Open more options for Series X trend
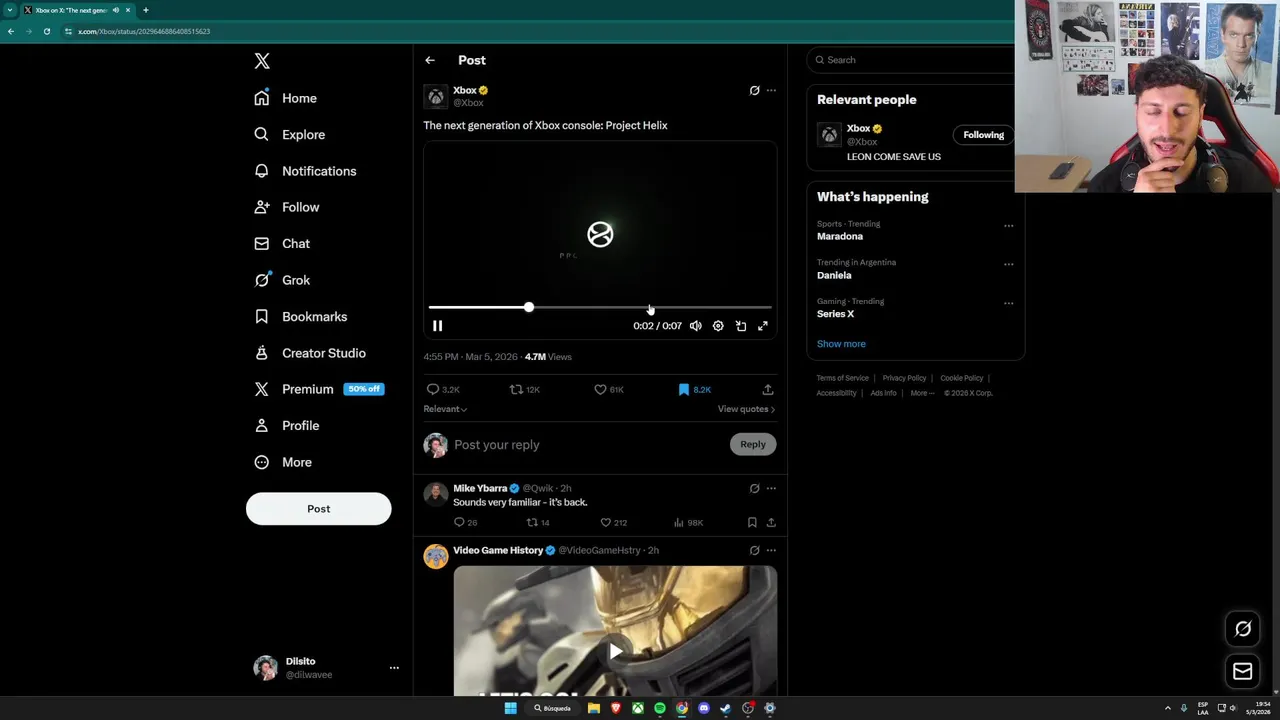 click(1008, 303)
